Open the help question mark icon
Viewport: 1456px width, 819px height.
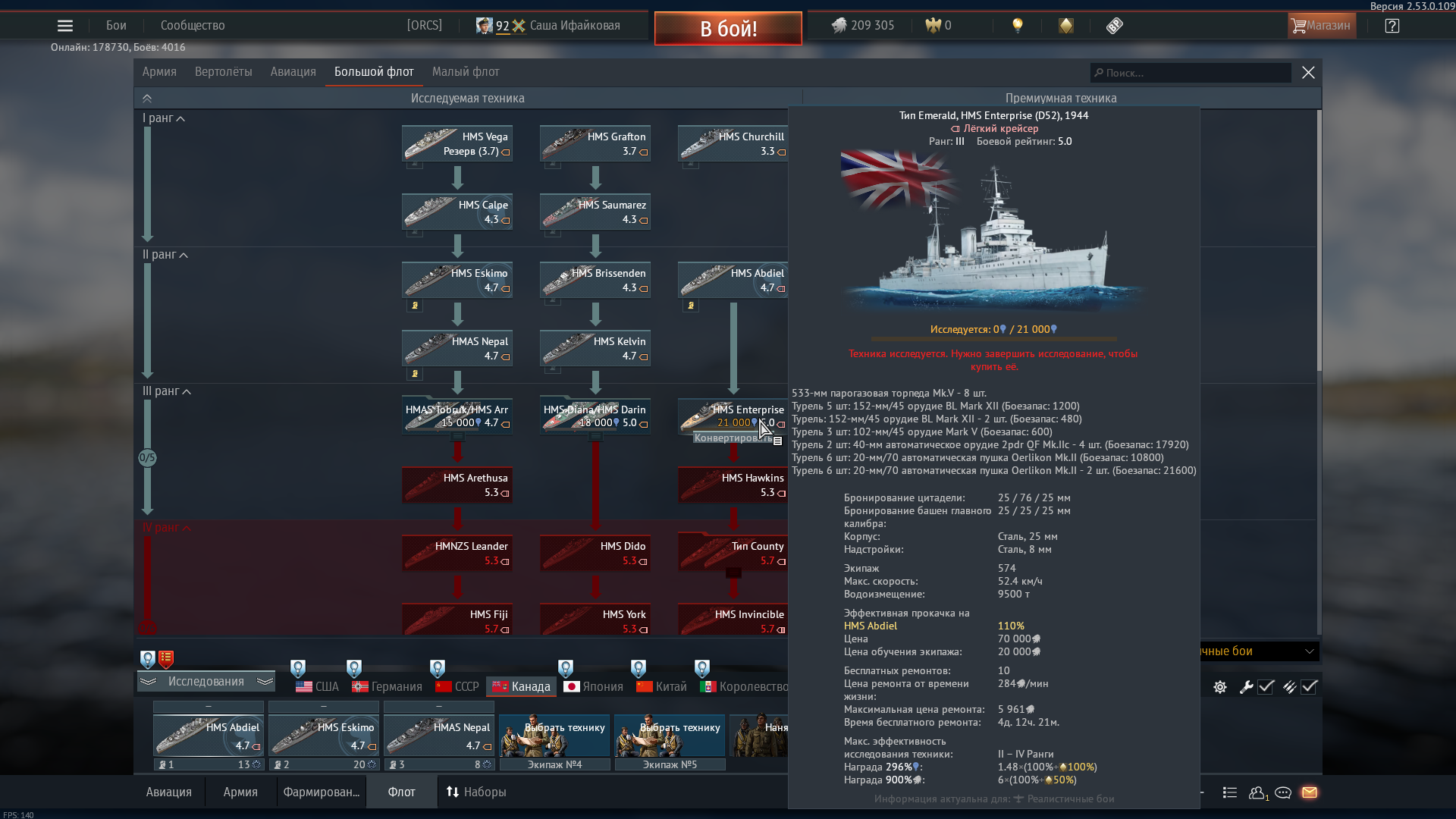[1392, 26]
